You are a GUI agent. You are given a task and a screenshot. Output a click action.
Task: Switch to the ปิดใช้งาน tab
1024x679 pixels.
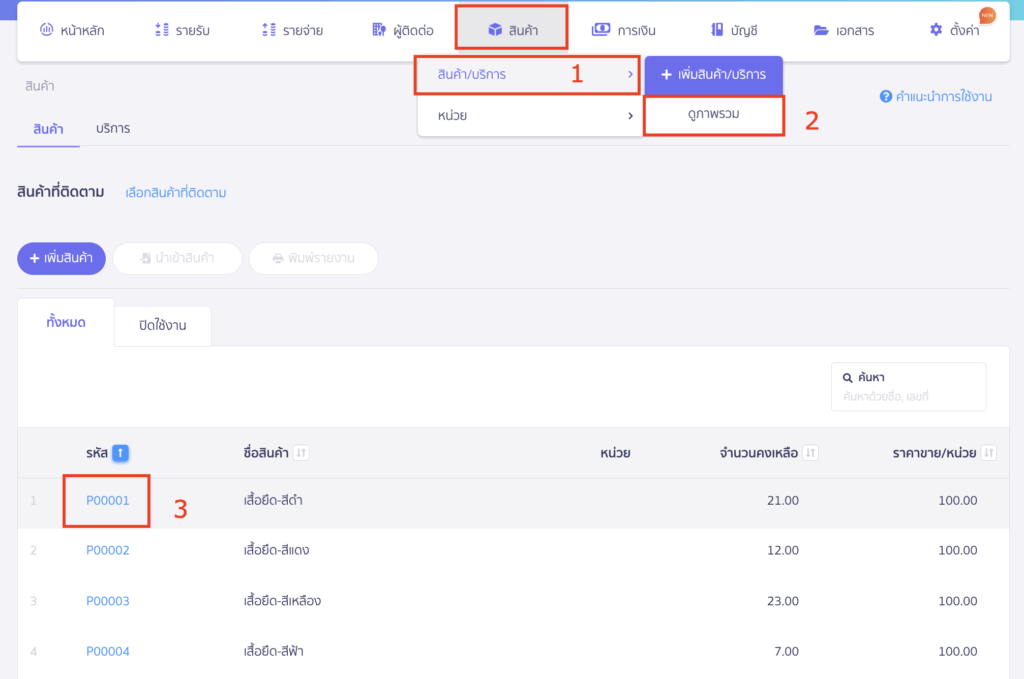162,326
